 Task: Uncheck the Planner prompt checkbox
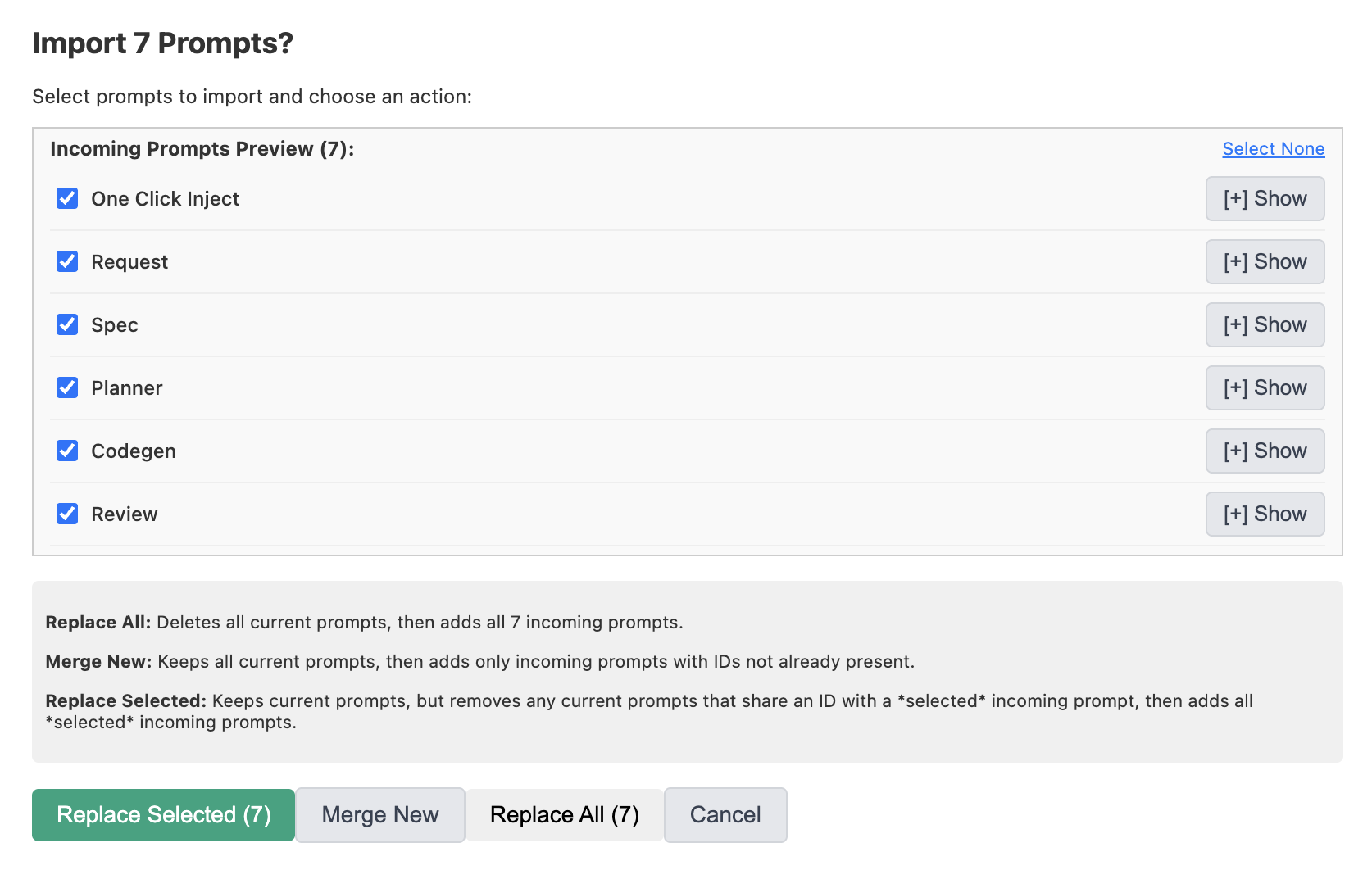[67, 387]
